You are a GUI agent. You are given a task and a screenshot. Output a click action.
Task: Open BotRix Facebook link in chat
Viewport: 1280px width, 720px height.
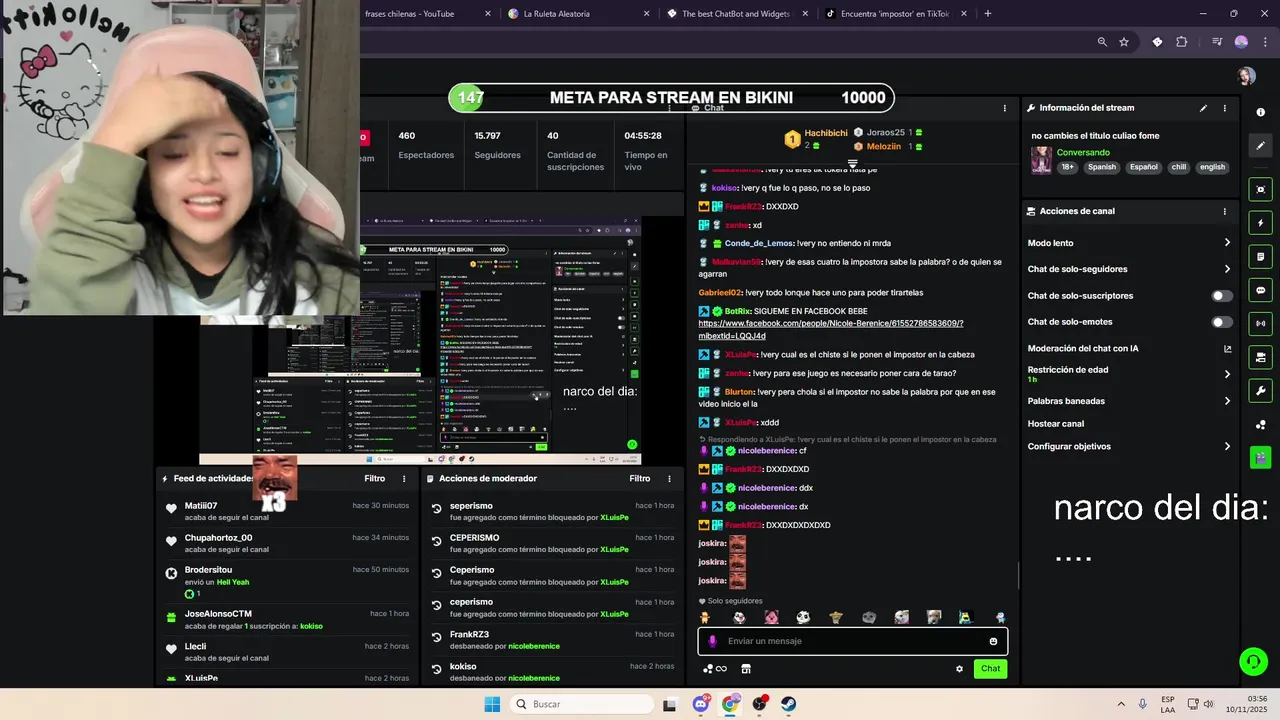point(830,330)
